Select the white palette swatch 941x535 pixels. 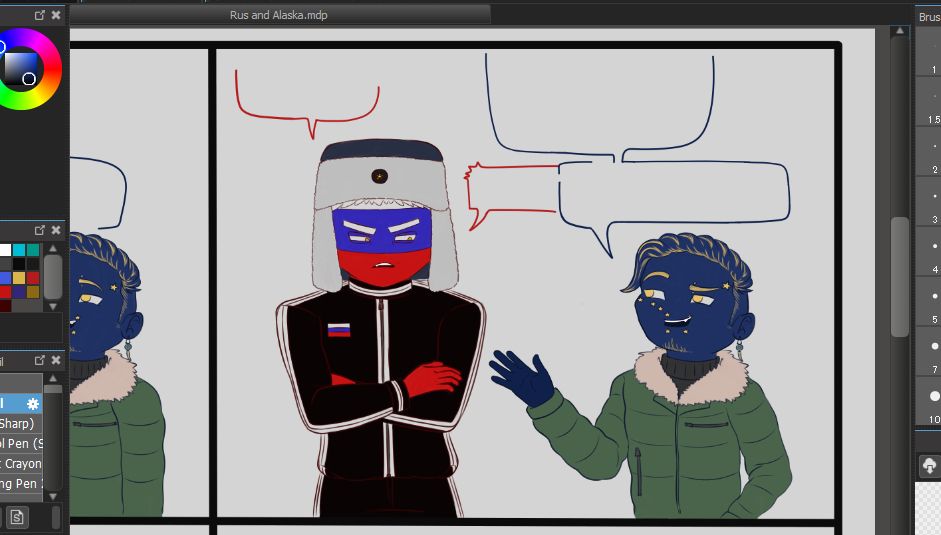[5, 250]
